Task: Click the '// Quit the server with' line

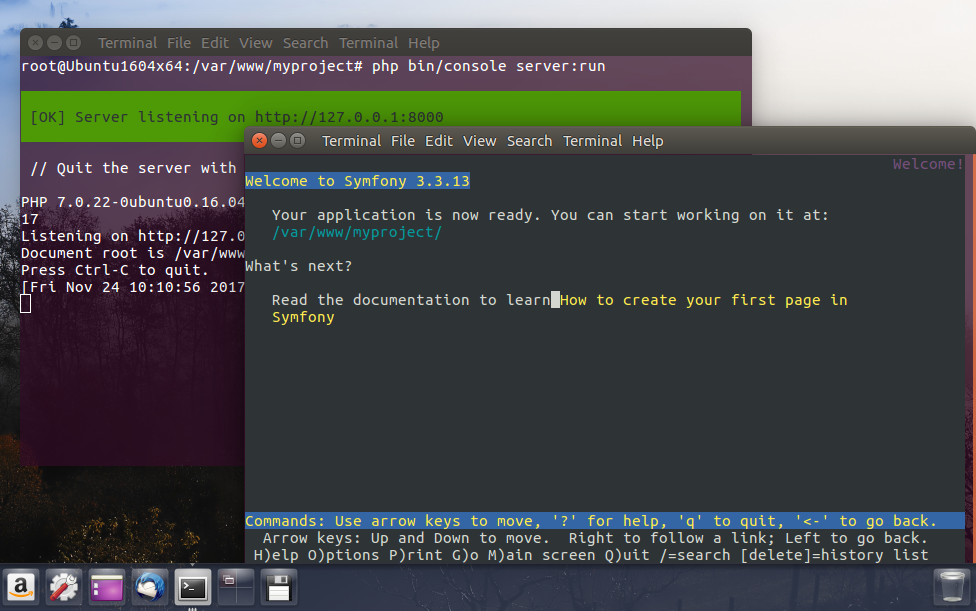Action: (133, 168)
